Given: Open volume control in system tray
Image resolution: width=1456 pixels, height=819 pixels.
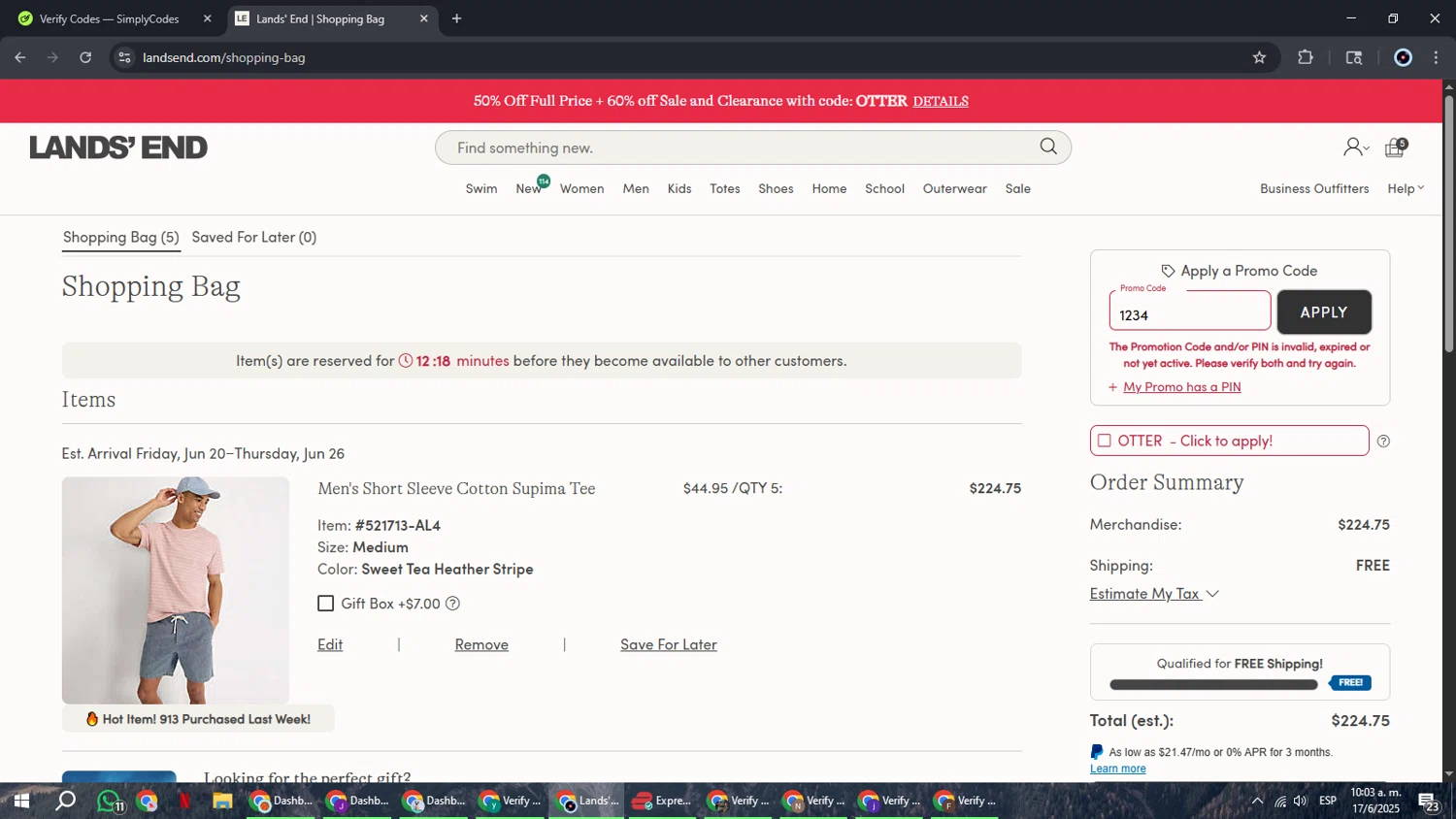Looking at the screenshot, I should 1301,802.
